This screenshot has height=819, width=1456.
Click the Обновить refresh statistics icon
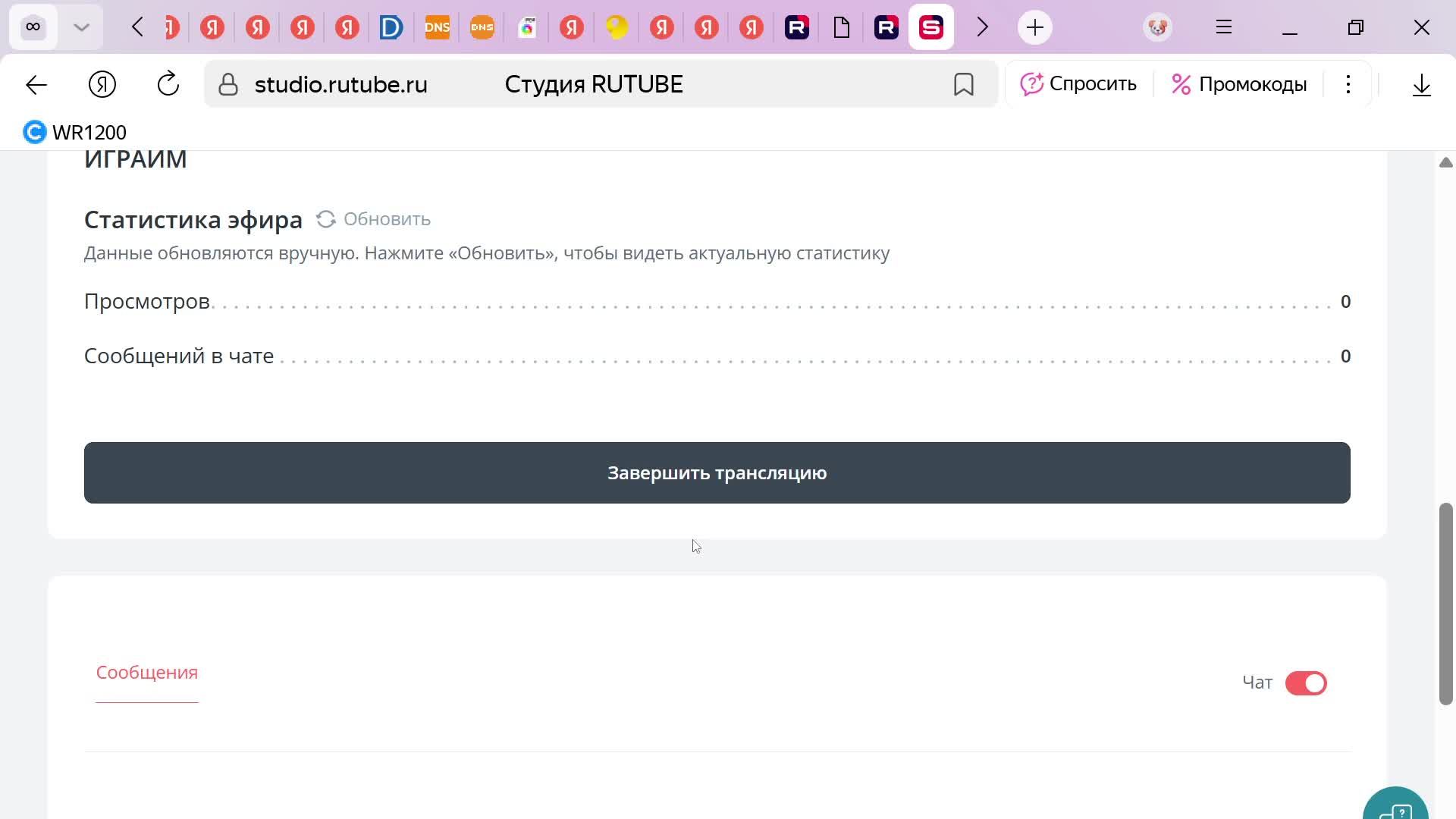click(326, 219)
